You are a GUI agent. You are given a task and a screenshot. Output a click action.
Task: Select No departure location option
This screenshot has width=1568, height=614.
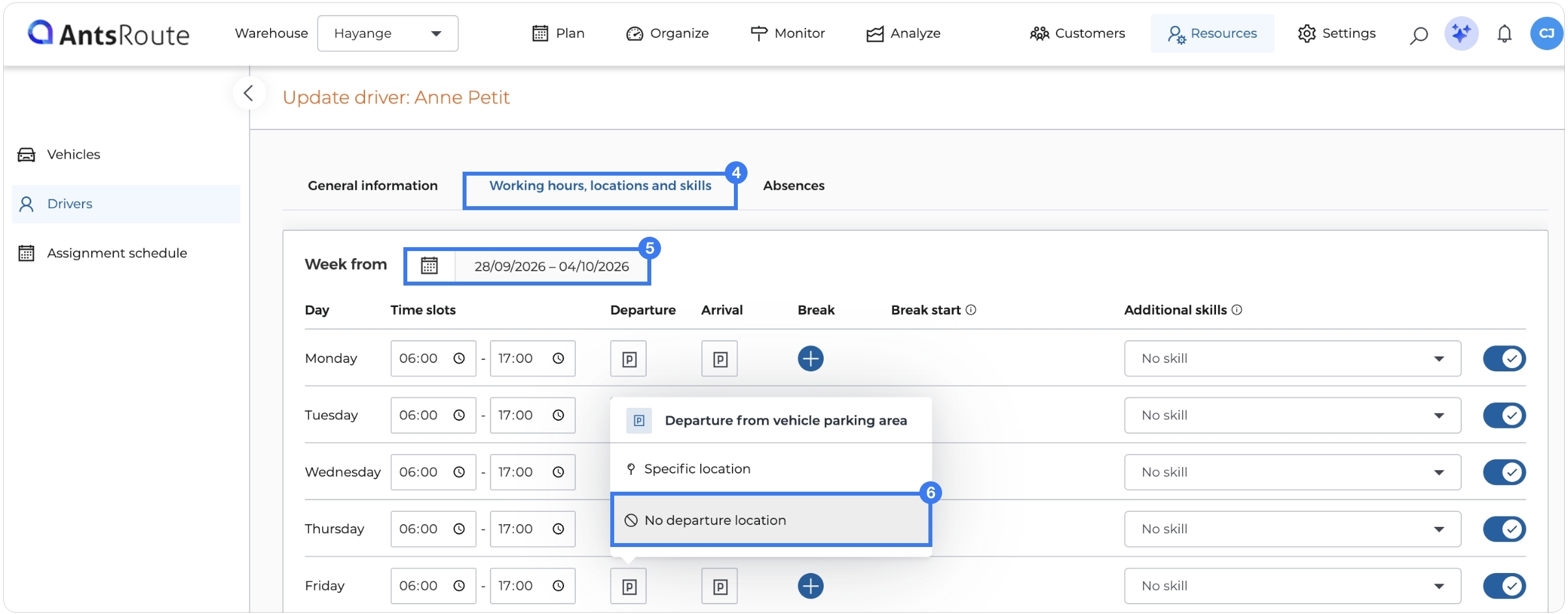(771, 520)
